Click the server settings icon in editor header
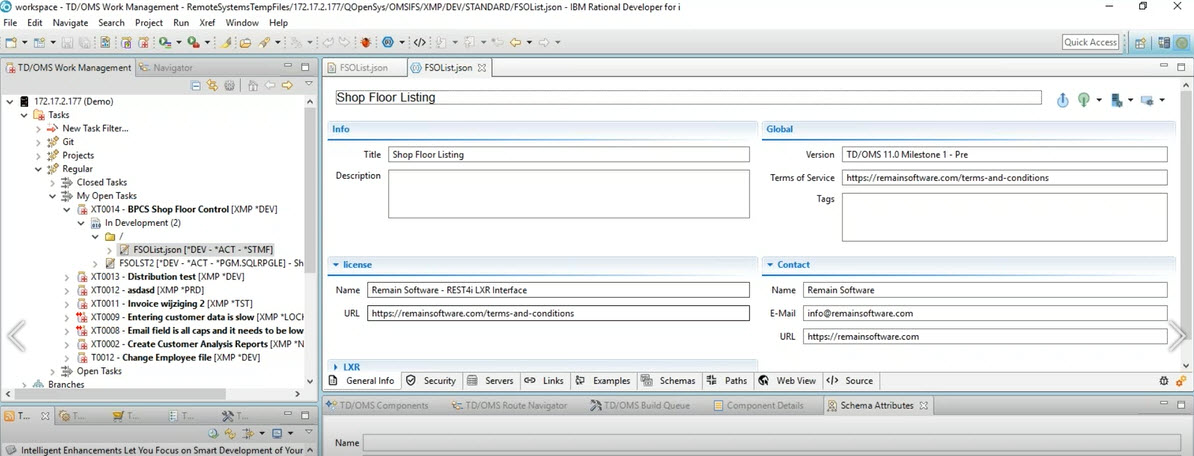The width and height of the screenshot is (1194, 456). (1117, 100)
